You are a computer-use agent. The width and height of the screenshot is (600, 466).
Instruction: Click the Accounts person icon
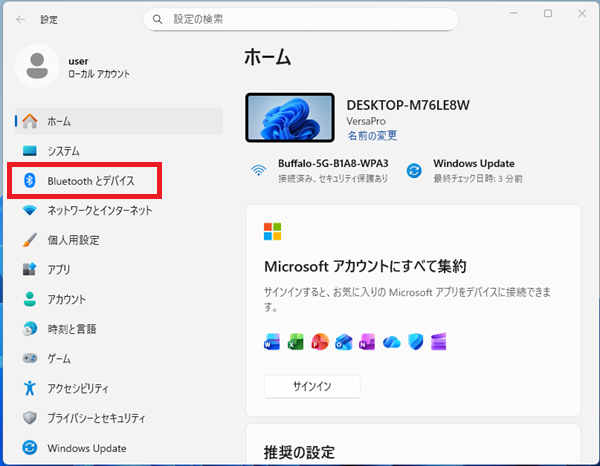click(29, 299)
